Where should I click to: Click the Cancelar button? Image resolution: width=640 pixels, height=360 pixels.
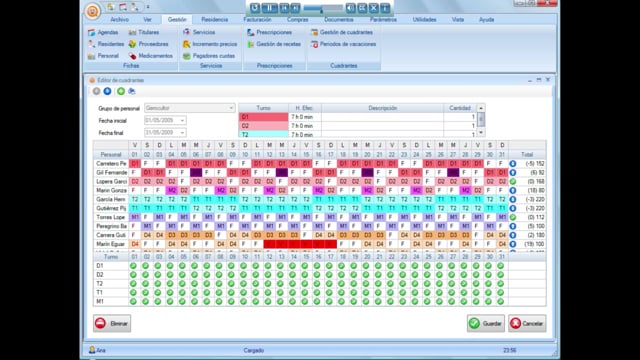527,323
